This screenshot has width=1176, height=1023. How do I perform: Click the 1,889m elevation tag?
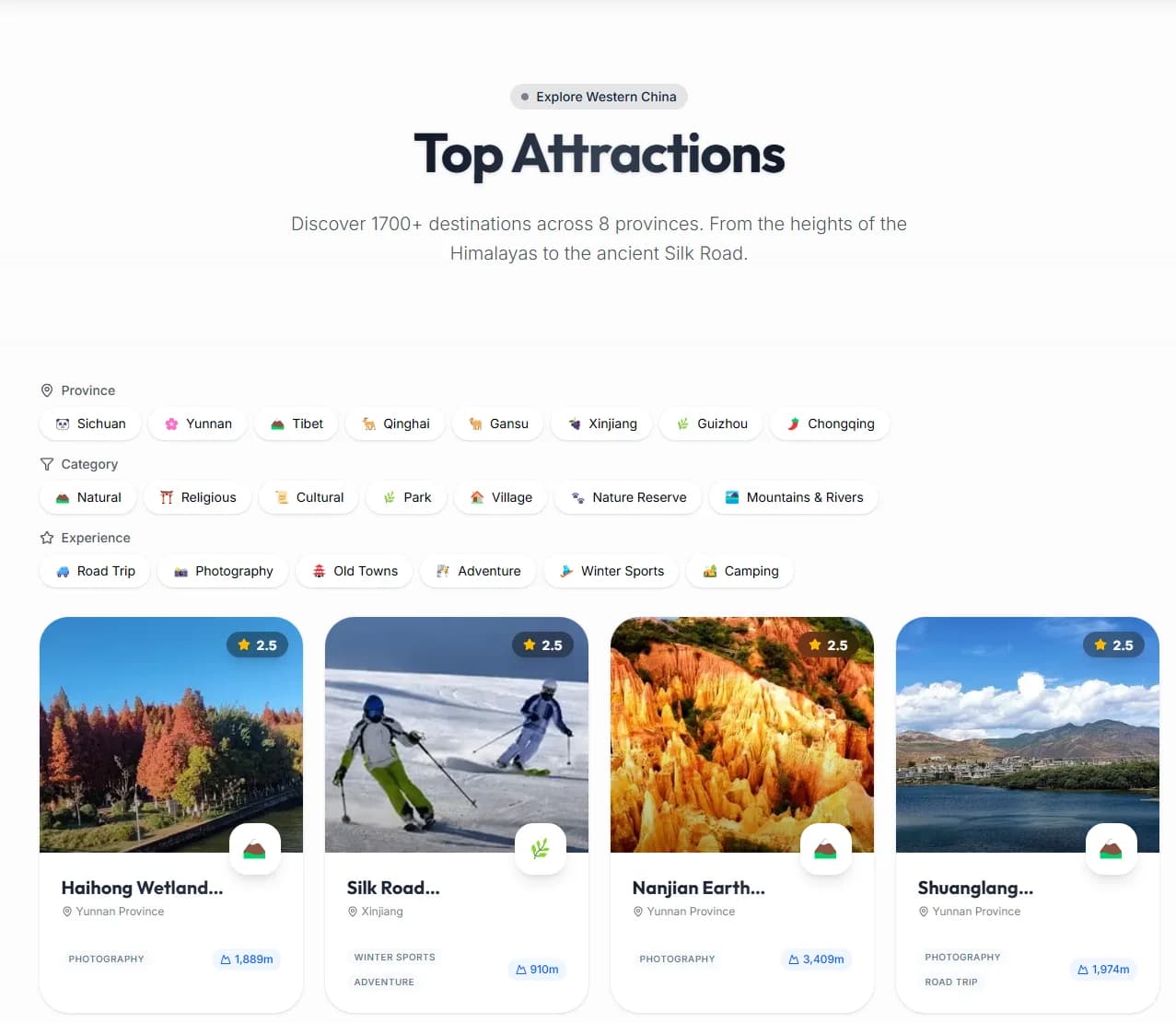click(x=247, y=959)
